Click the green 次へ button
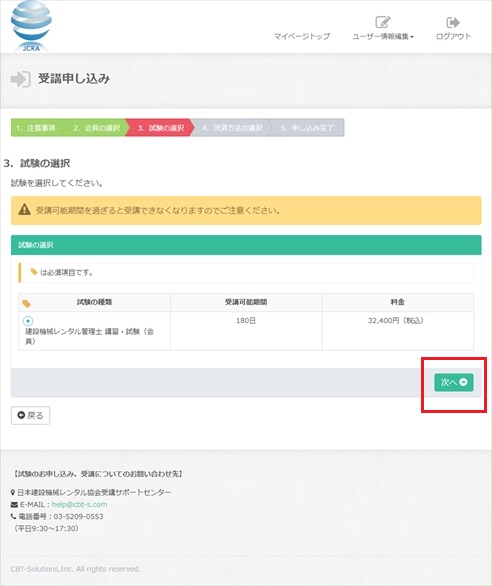This screenshot has width=492, height=586. click(453, 382)
